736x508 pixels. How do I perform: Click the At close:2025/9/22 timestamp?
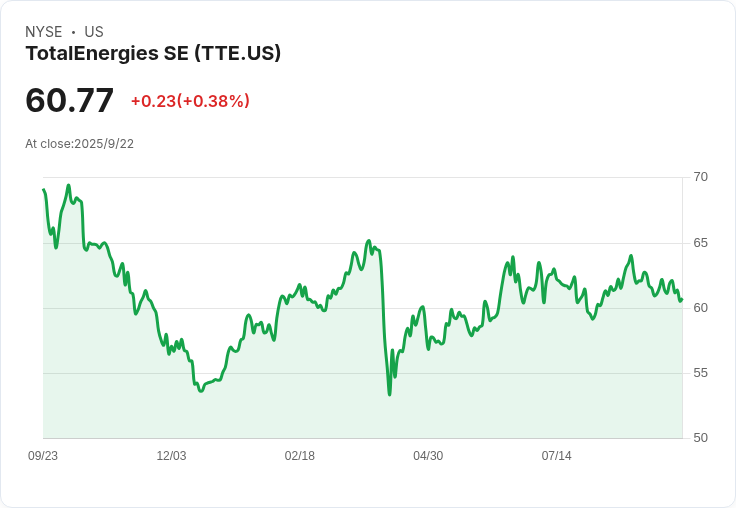pos(79,144)
